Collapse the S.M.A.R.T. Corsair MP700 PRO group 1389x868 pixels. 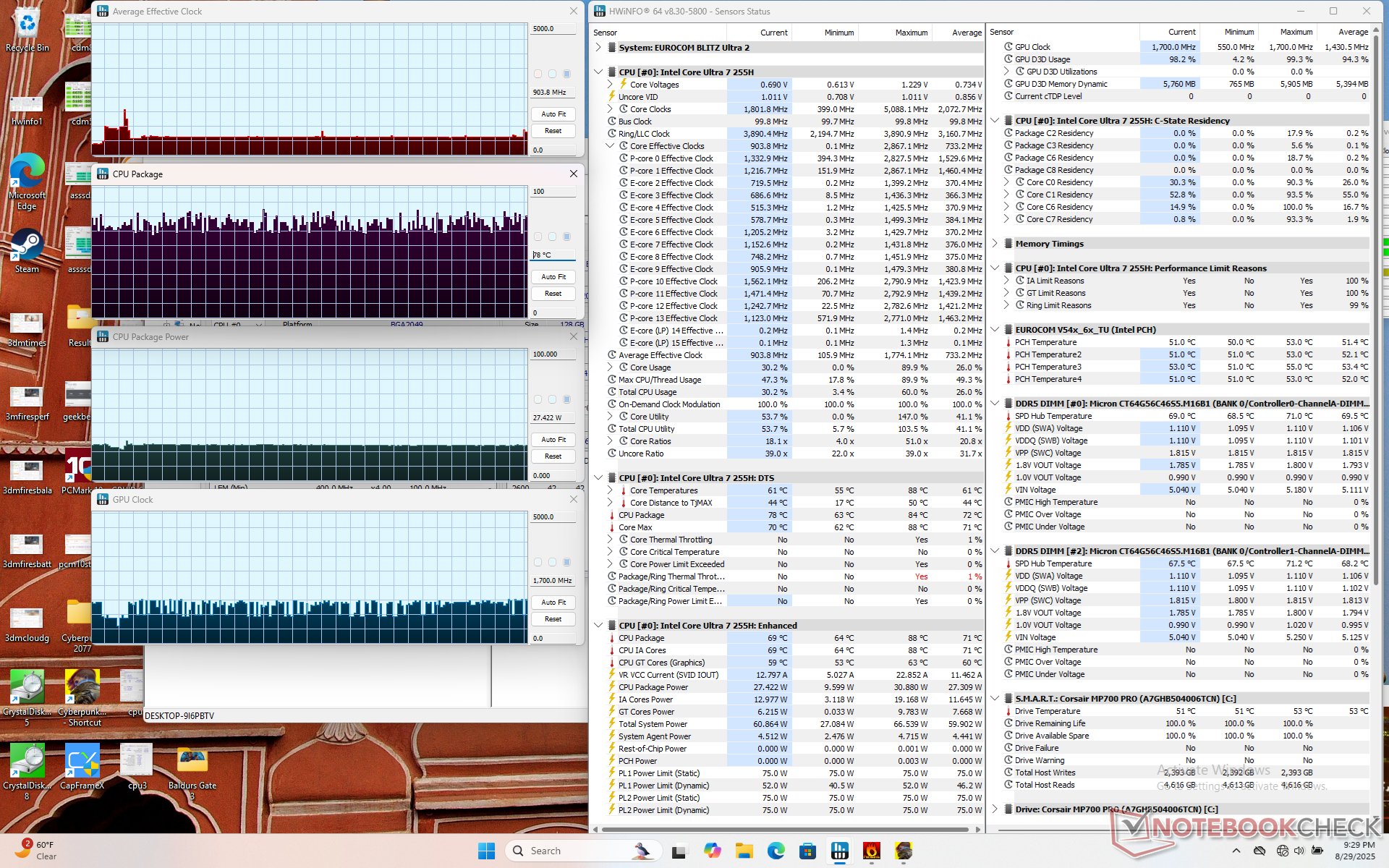[x=995, y=699]
